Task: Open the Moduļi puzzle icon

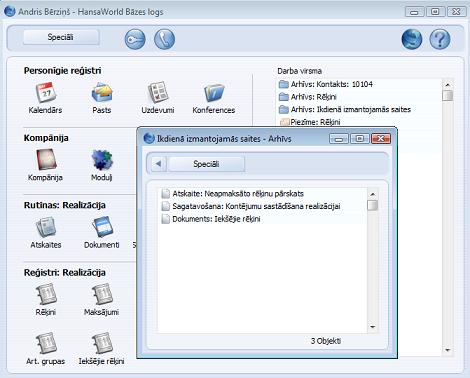Action: (x=102, y=160)
